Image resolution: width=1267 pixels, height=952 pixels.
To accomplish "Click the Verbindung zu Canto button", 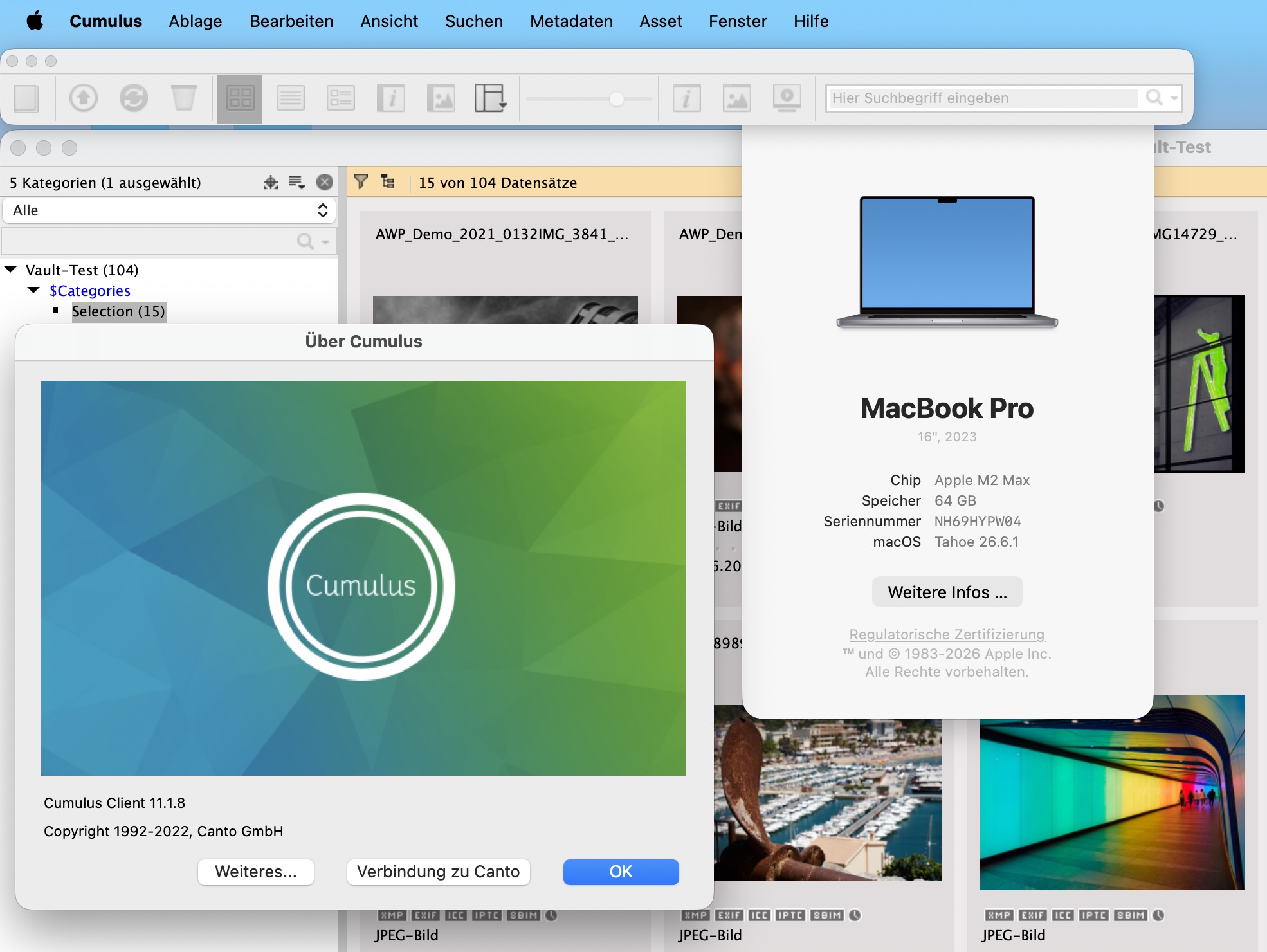I will (438, 872).
